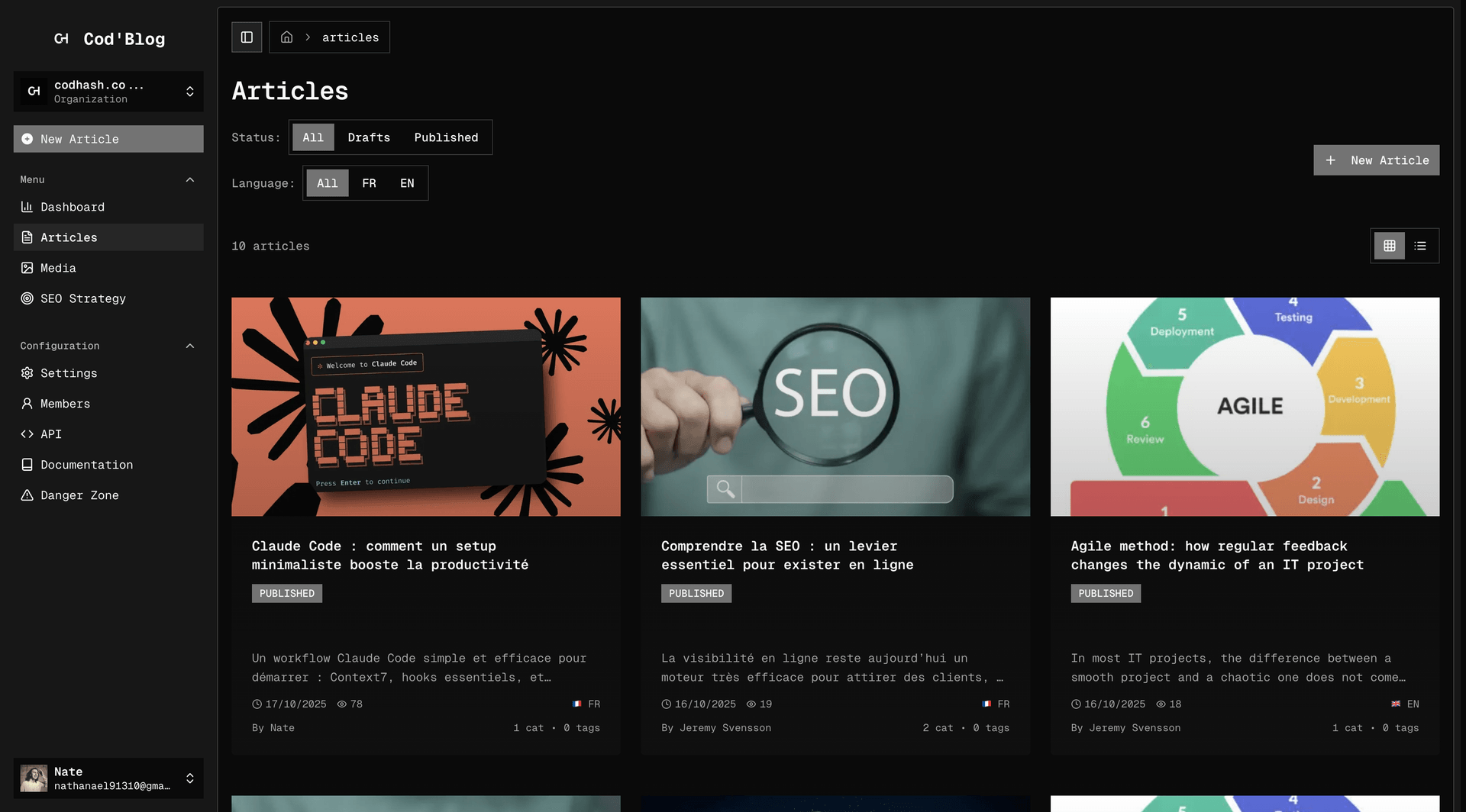Viewport: 1466px width, 812px height.
Task: Expand Nate user account menu
Action: click(x=108, y=778)
